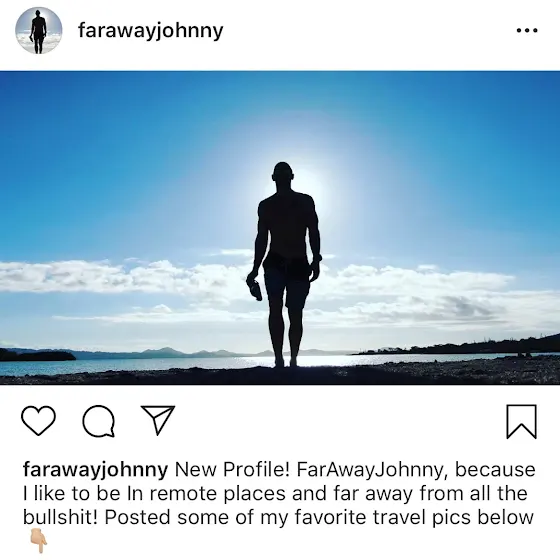Save the post with the bookmark icon
This screenshot has height=560, width=560.
click(522, 421)
